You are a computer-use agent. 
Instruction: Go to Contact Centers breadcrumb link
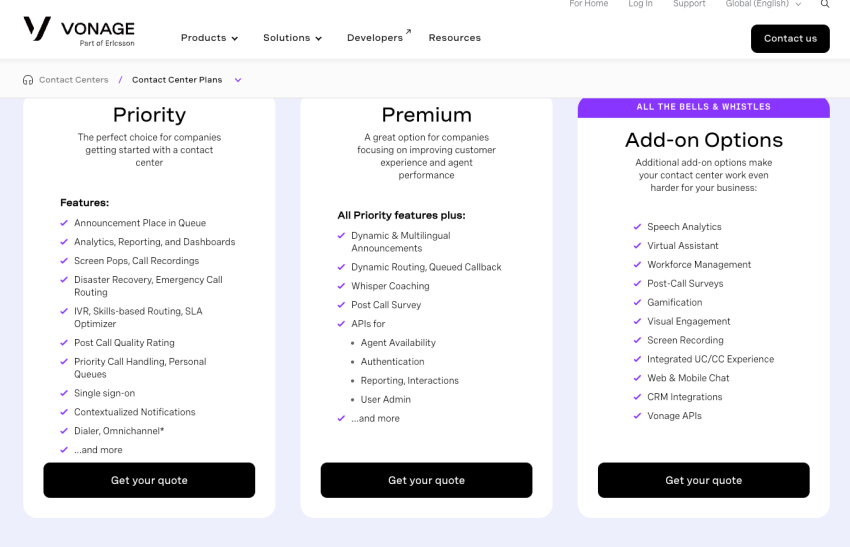point(73,80)
